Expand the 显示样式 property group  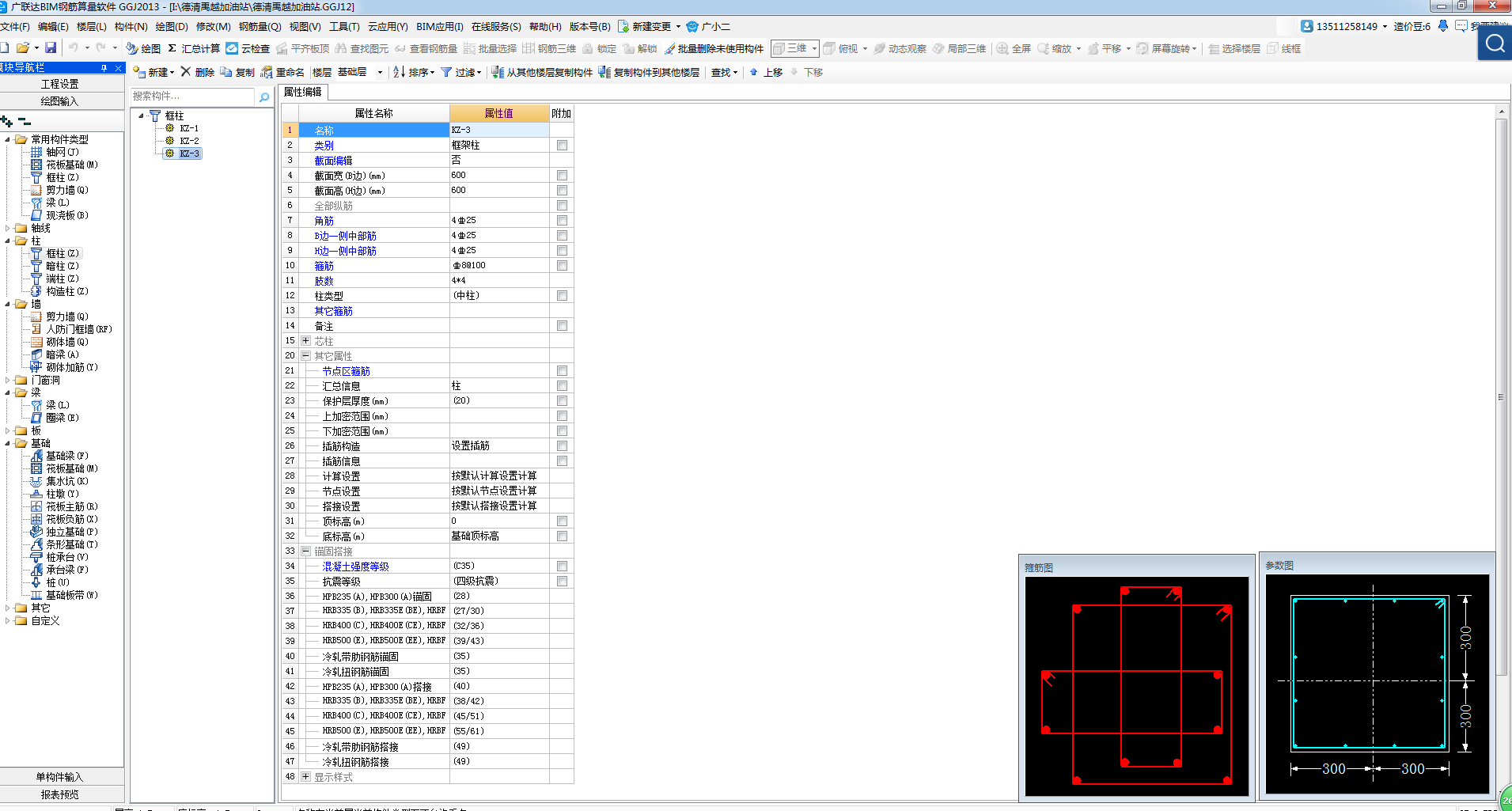(305, 777)
